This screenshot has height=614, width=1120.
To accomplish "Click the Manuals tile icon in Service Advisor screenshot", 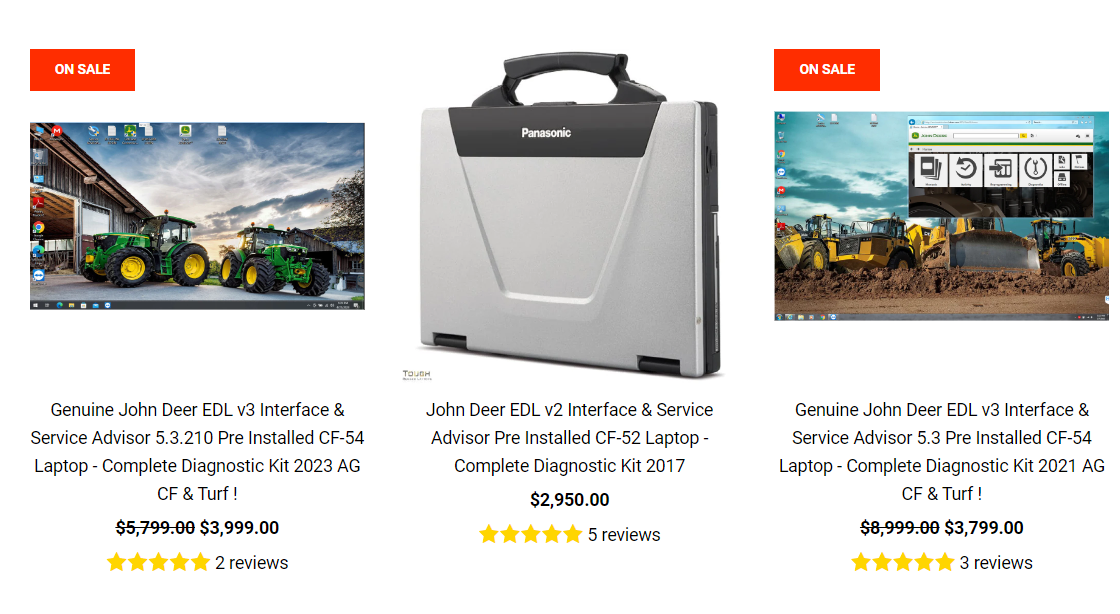I will 931,170.
